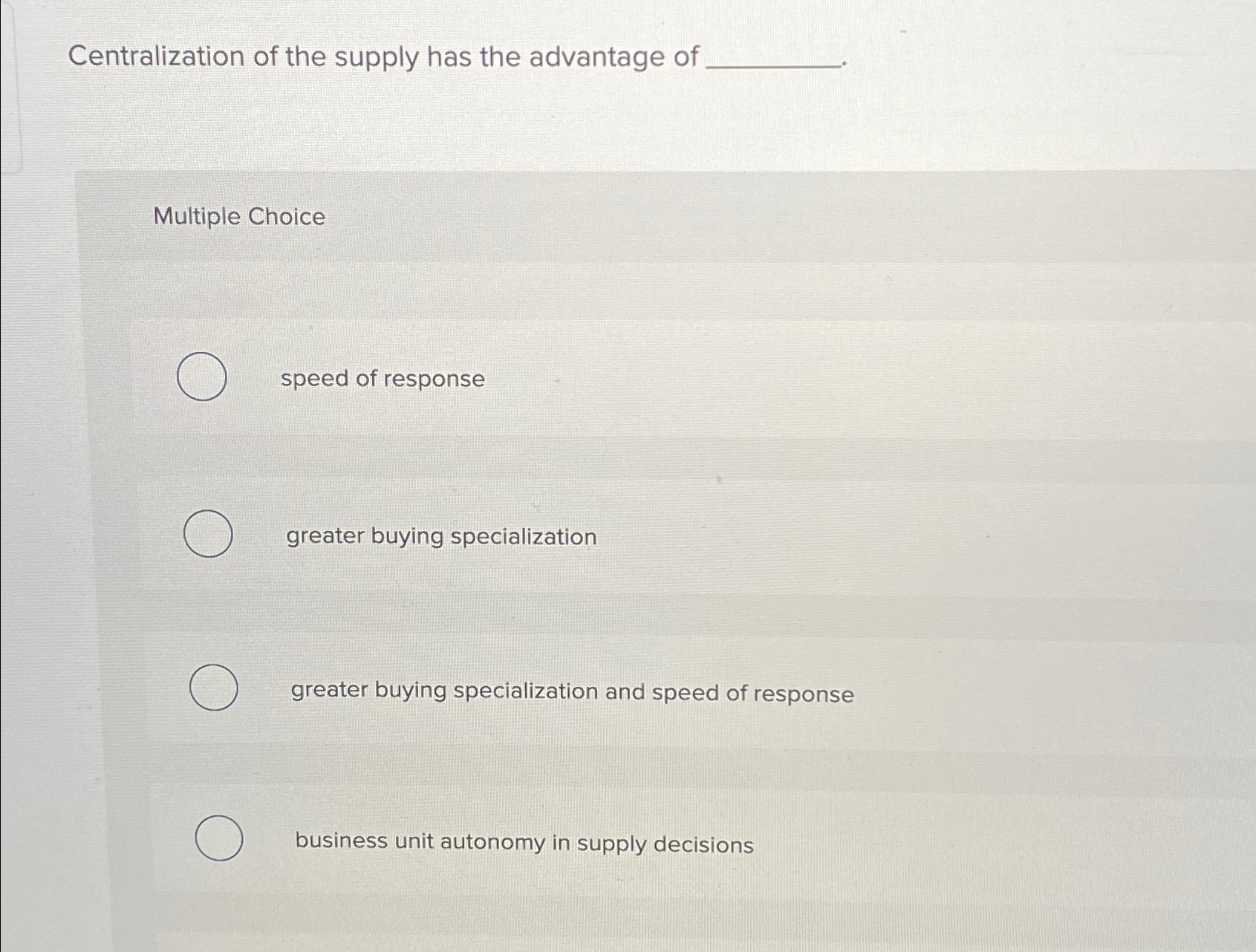This screenshot has height=952, width=1256.
Task: Click the 'greater buying specialization' answer text
Action: pos(441,537)
